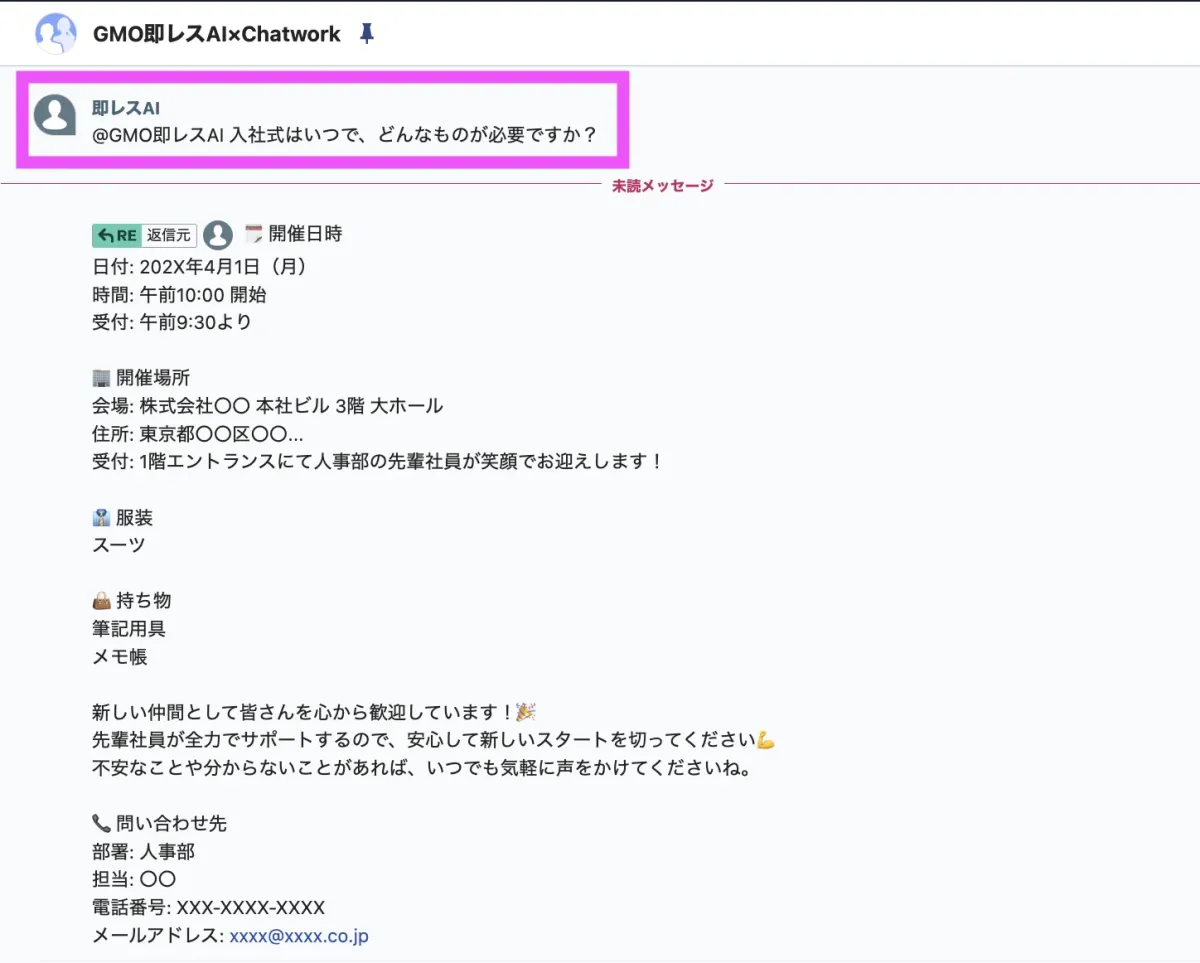The width and height of the screenshot is (1200, 963).
Task: Click the 日付: 202X年4月1日 date line
Action: pyautogui.click(x=199, y=267)
